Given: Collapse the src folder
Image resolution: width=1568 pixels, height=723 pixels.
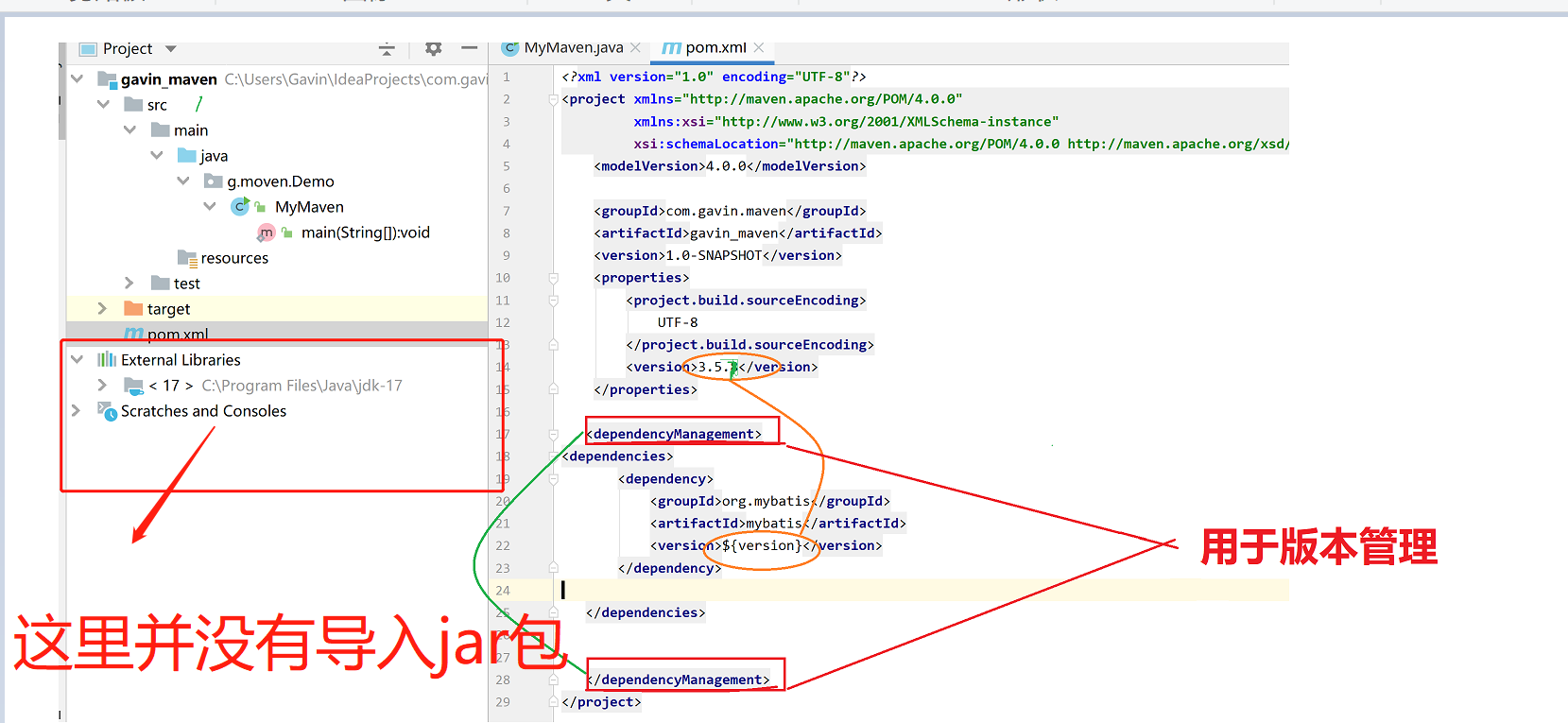Looking at the screenshot, I should (103, 104).
